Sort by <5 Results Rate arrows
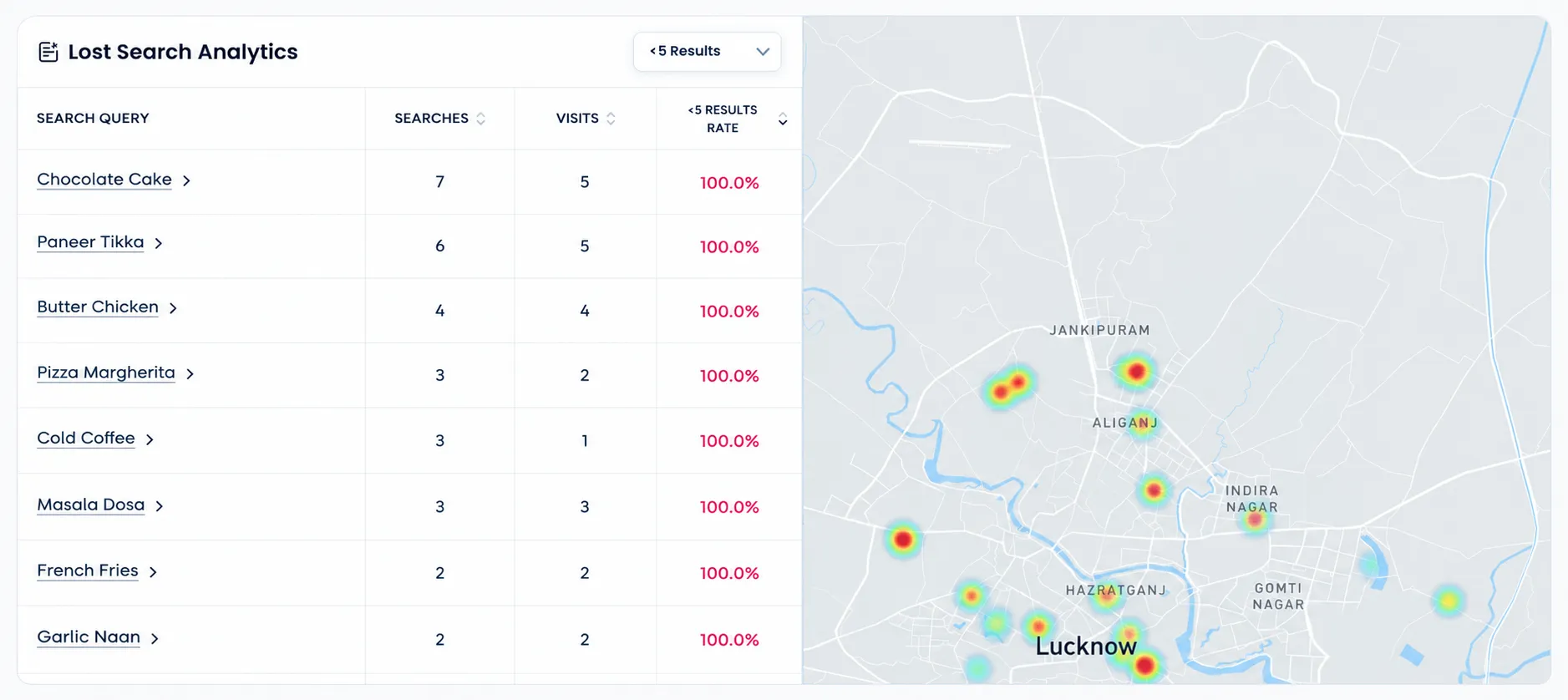 pos(783,119)
